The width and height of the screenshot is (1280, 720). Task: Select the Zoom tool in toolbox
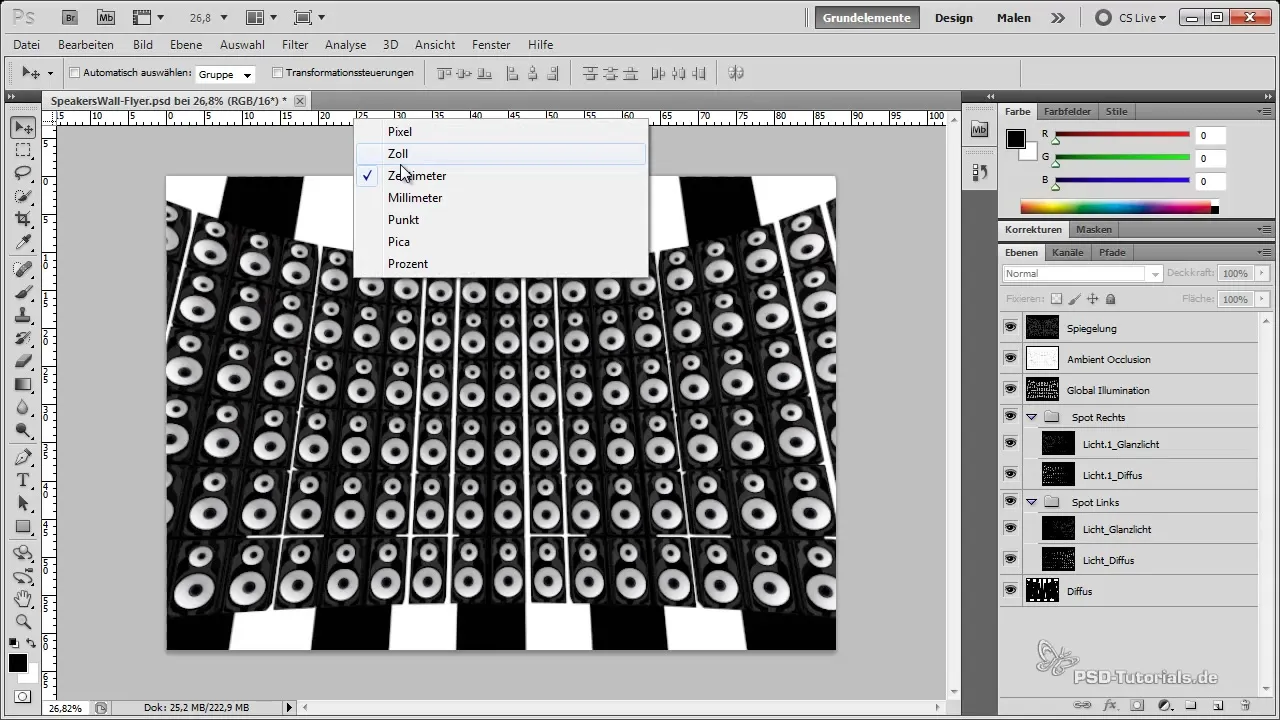tap(23, 621)
